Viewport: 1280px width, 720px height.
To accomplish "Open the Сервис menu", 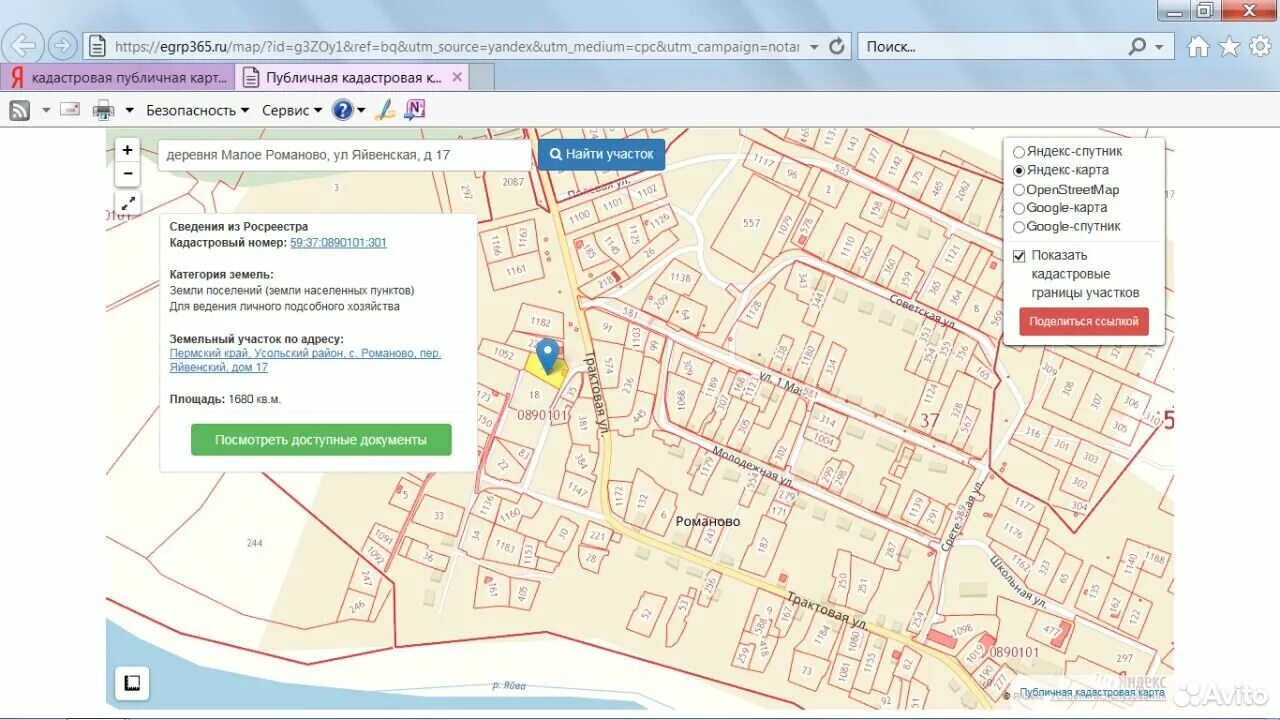I will click(292, 110).
